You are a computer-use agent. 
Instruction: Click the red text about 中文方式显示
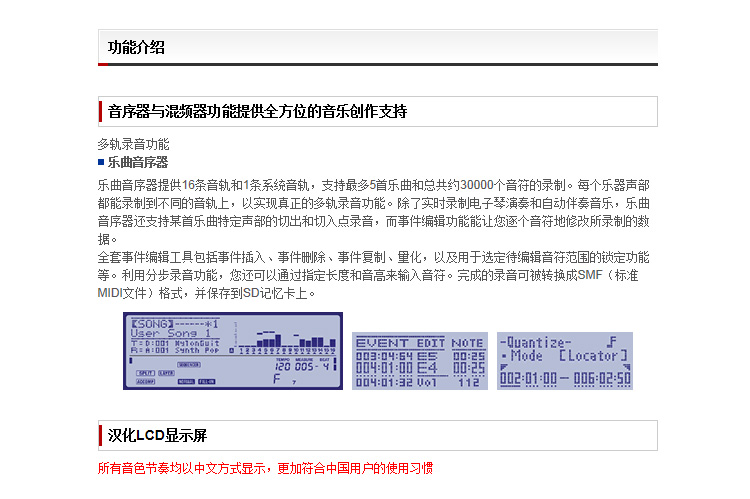265,468
